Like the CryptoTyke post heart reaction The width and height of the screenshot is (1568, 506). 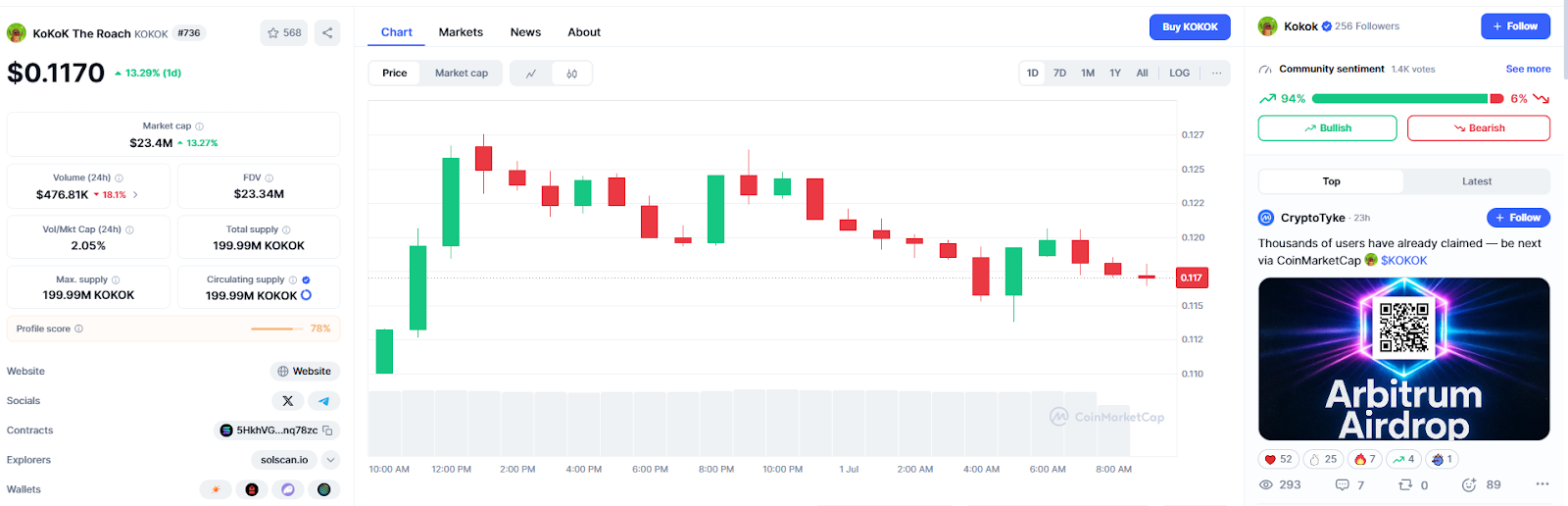pyautogui.click(x=1279, y=459)
